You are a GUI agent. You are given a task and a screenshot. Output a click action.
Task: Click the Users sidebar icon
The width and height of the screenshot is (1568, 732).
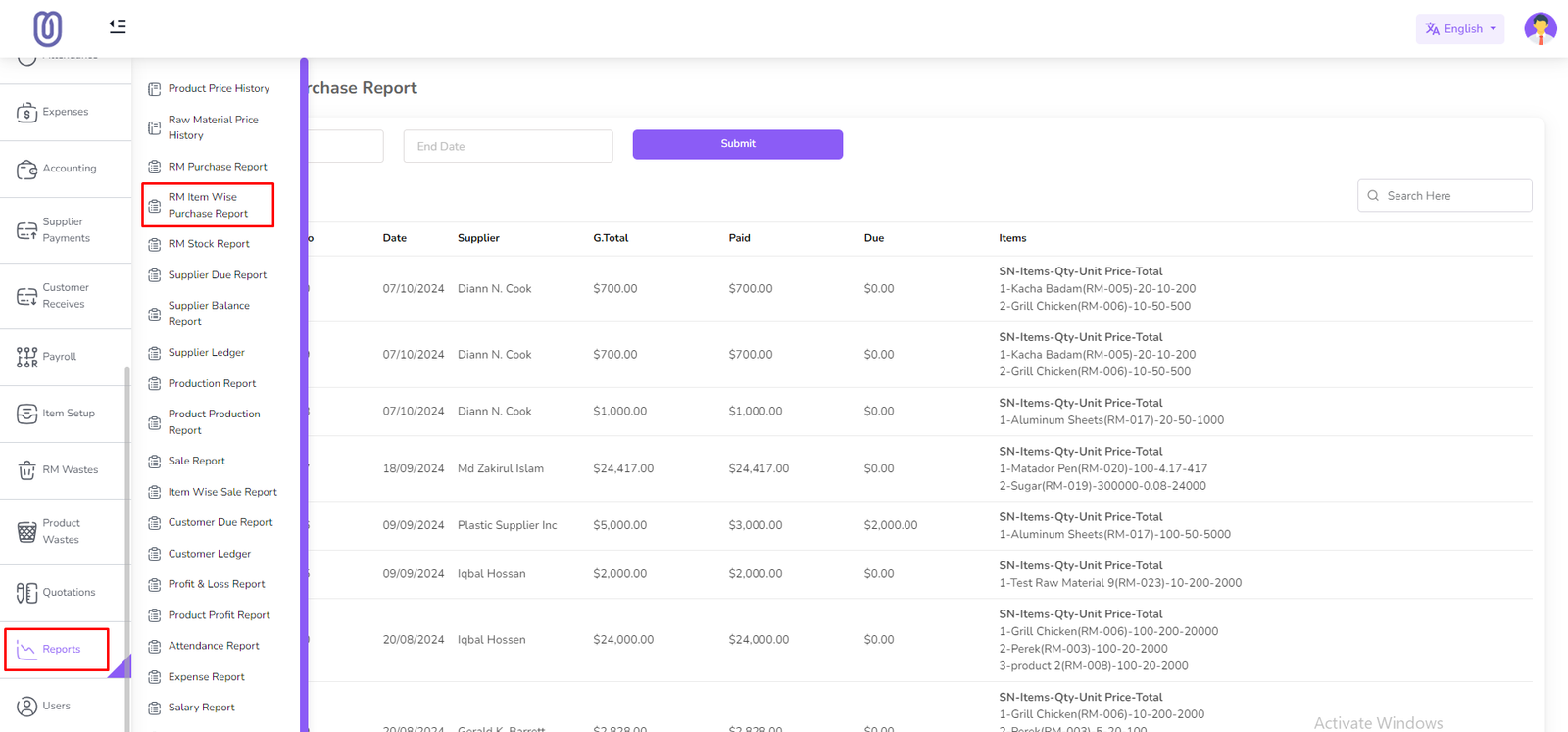point(26,707)
